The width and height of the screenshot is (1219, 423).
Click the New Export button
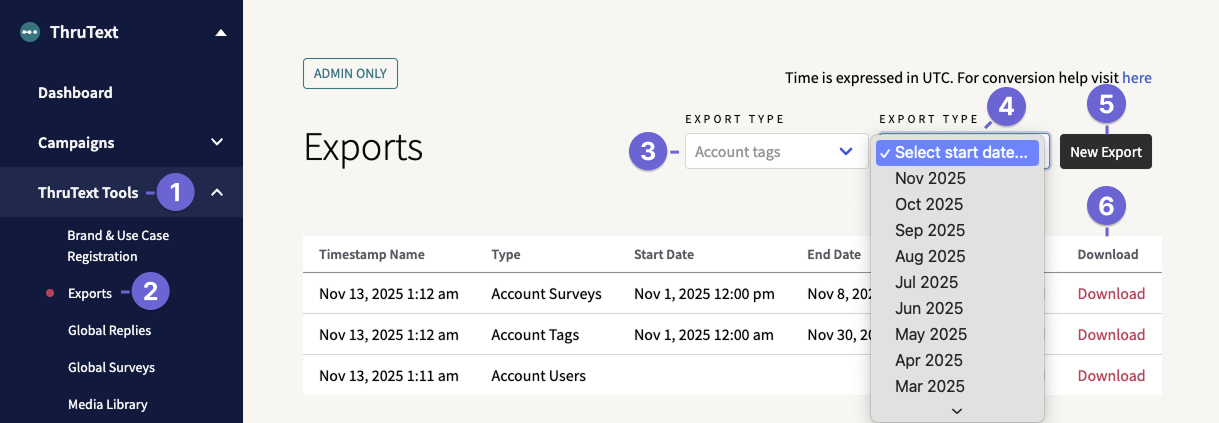pyautogui.click(x=1105, y=152)
